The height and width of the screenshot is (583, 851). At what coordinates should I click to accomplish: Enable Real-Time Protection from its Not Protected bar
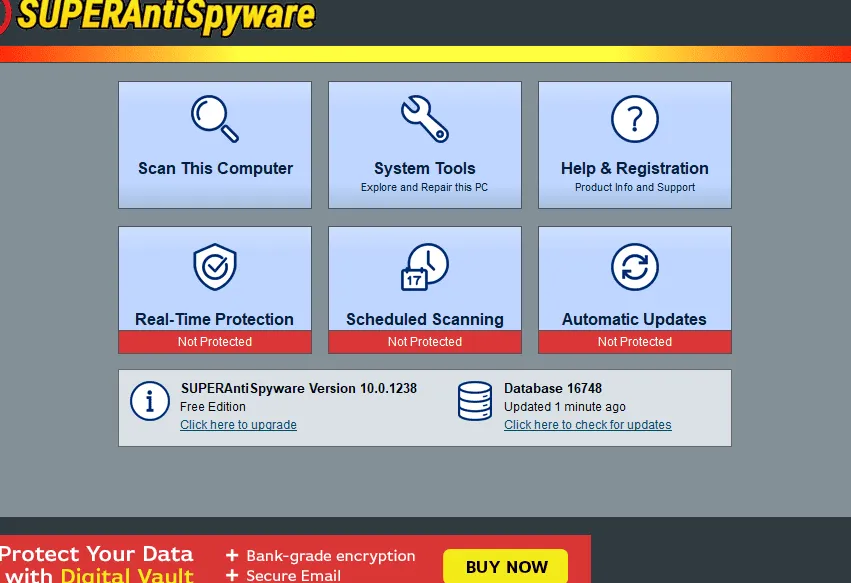(214, 341)
